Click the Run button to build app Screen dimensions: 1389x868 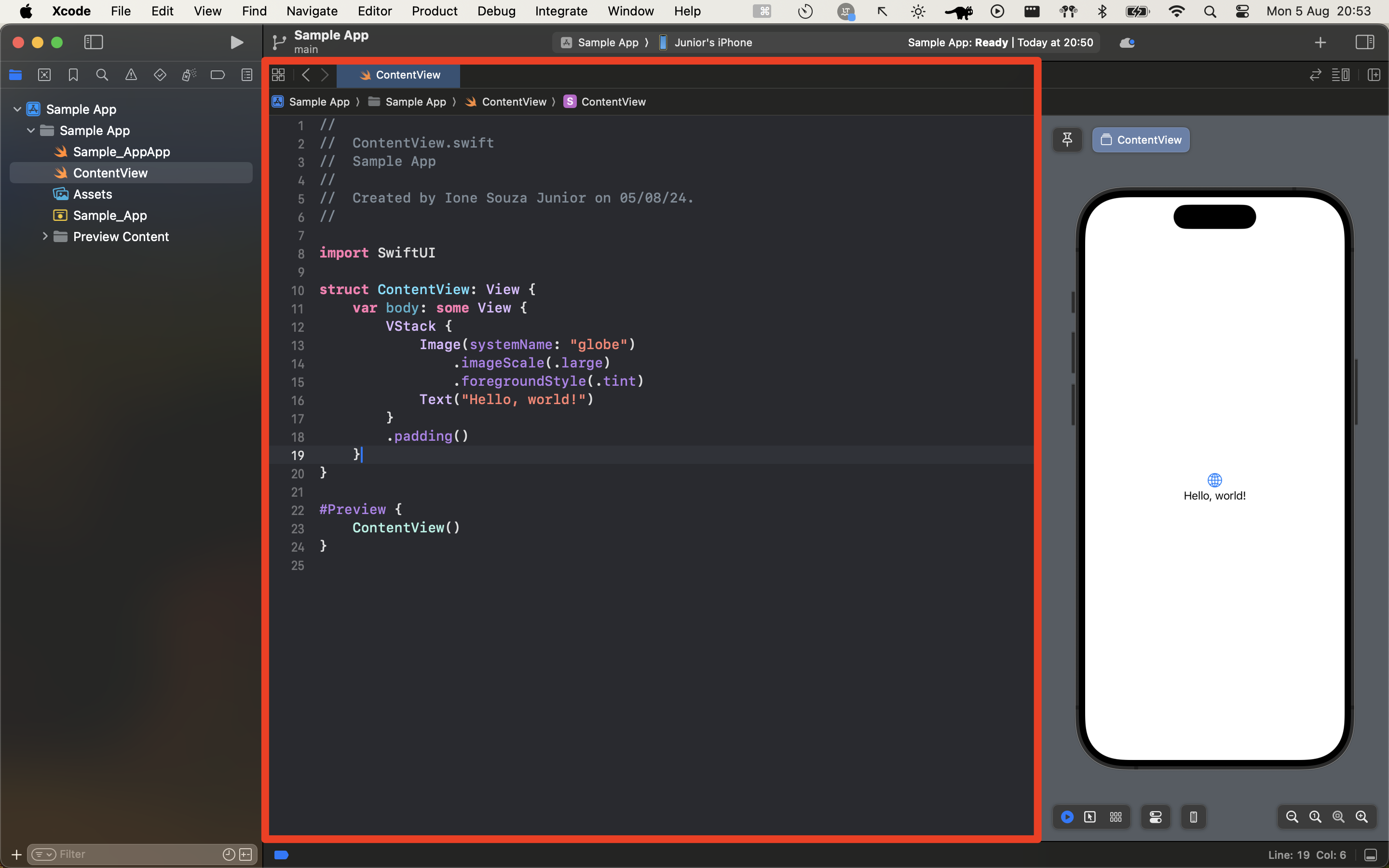[x=235, y=42]
